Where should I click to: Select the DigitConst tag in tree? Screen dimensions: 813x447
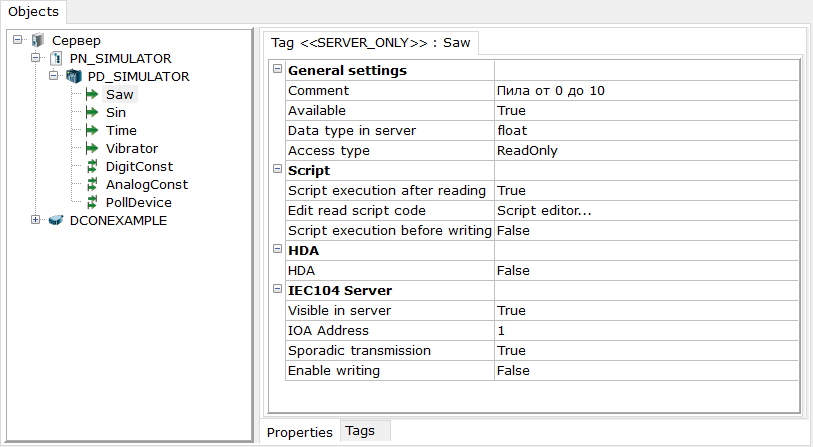pos(139,166)
